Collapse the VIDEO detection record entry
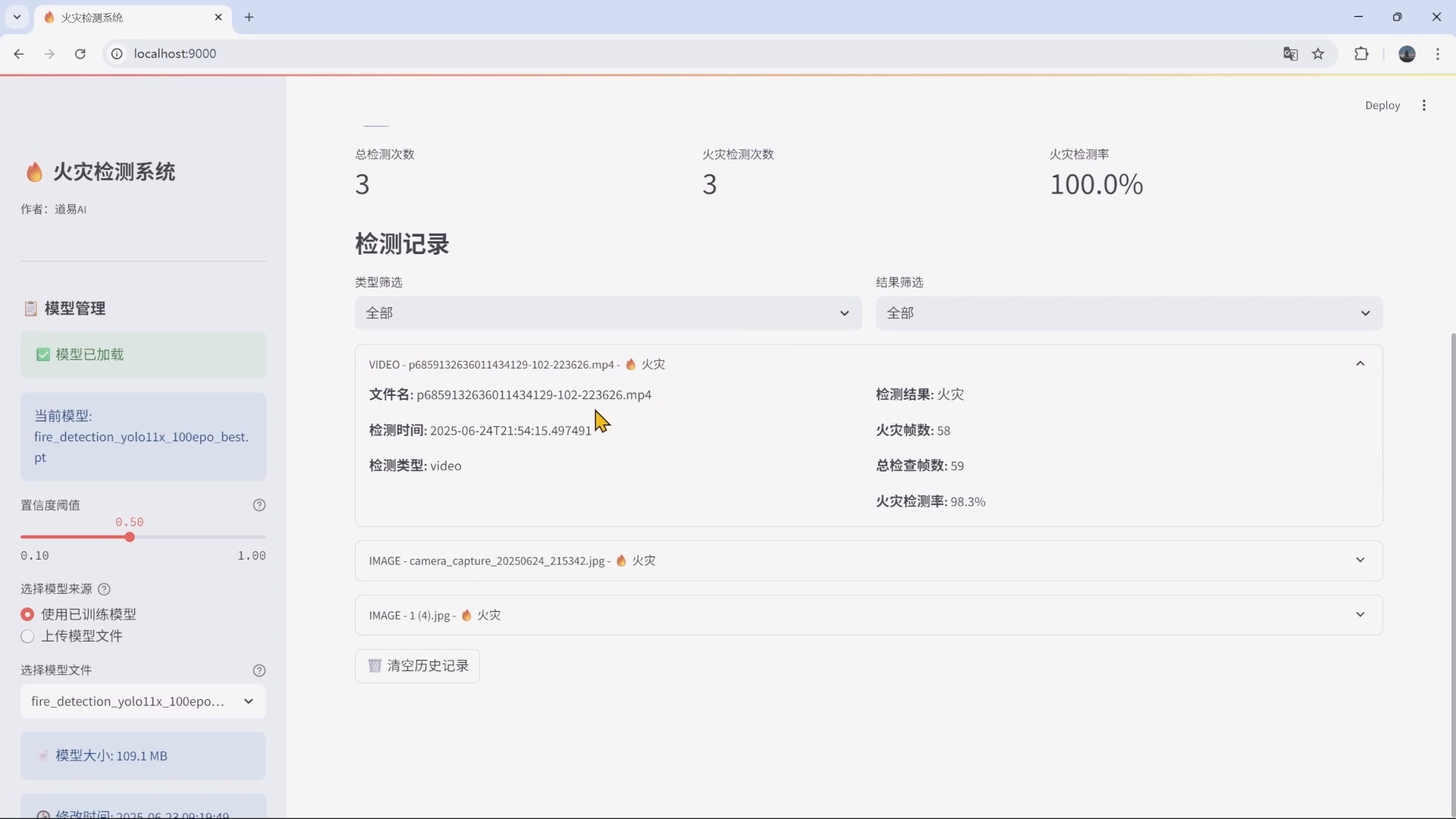The image size is (1456, 819). 1360,363
